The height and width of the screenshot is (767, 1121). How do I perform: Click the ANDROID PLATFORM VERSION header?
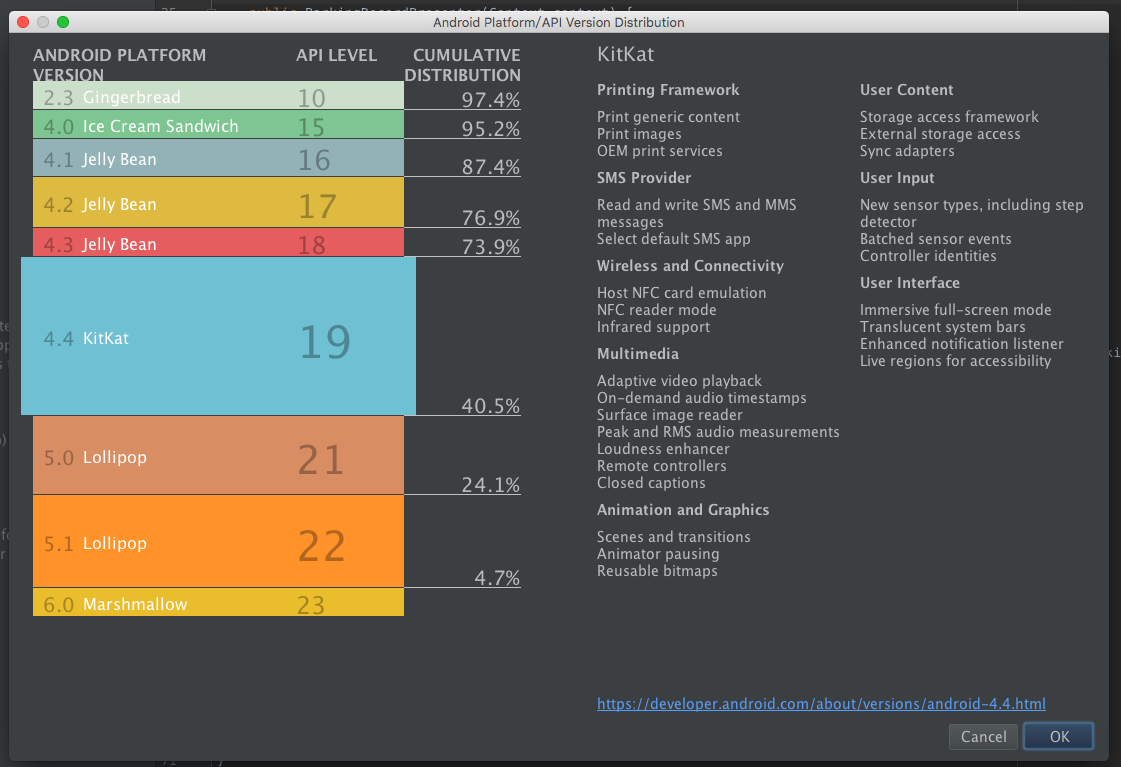point(119,64)
